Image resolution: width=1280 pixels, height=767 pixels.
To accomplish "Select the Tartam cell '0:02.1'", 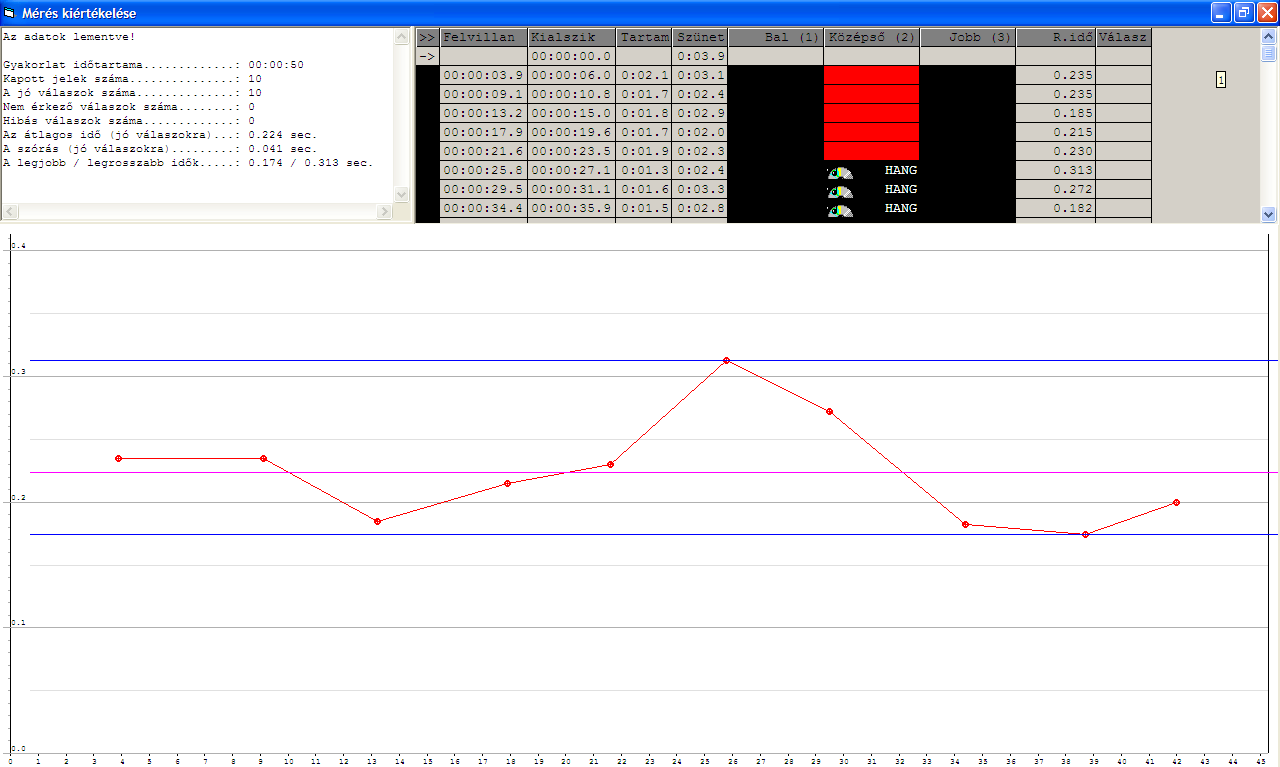I will [644, 75].
